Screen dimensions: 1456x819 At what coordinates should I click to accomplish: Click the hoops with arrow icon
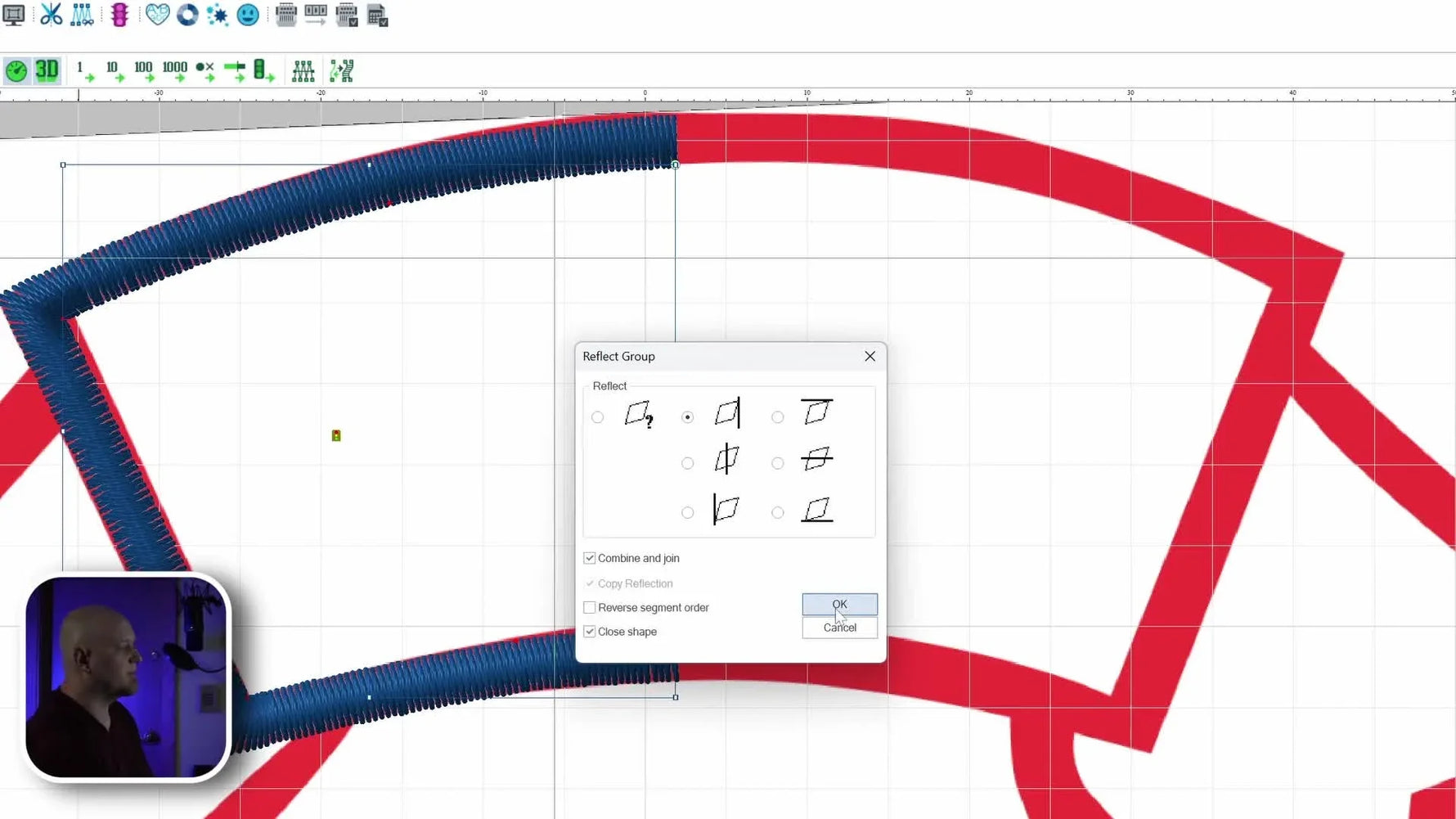click(x=316, y=15)
